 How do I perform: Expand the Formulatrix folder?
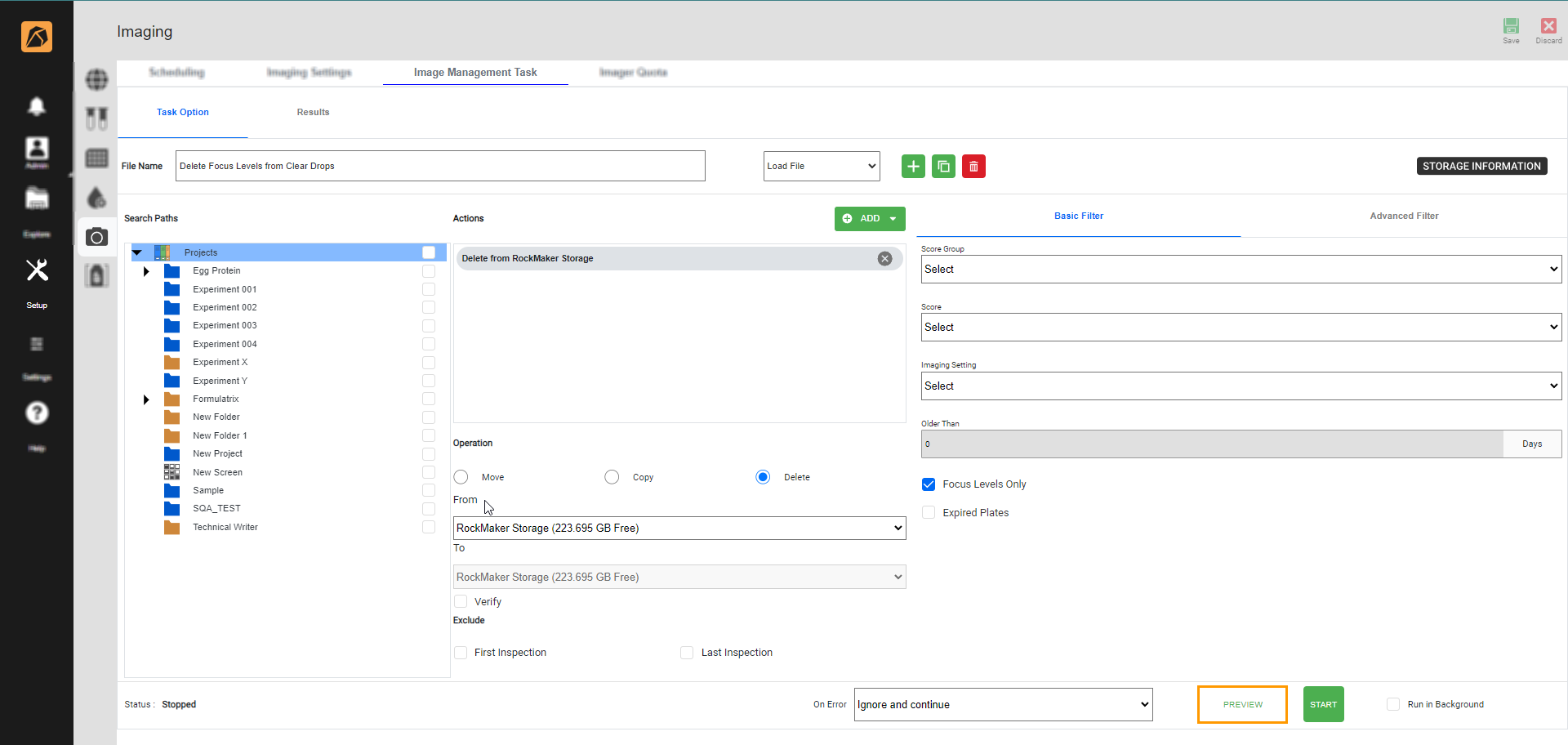(x=146, y=399)
